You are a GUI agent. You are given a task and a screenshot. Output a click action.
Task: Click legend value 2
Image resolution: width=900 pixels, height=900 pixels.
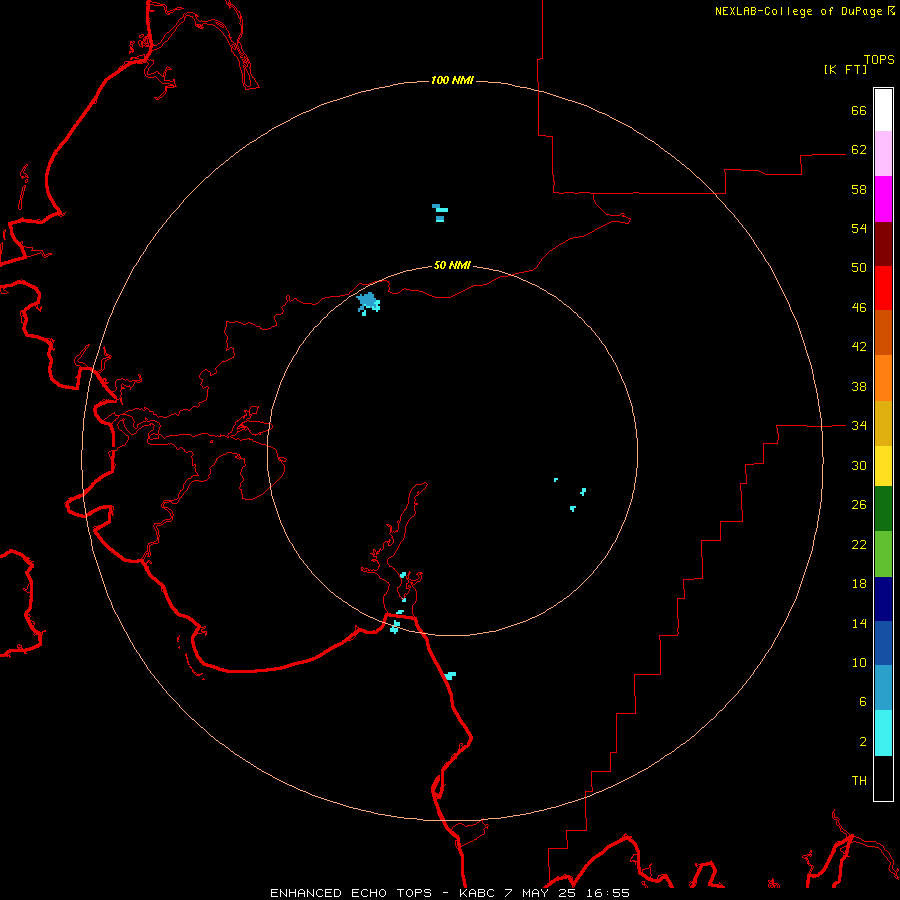point(863,742)
